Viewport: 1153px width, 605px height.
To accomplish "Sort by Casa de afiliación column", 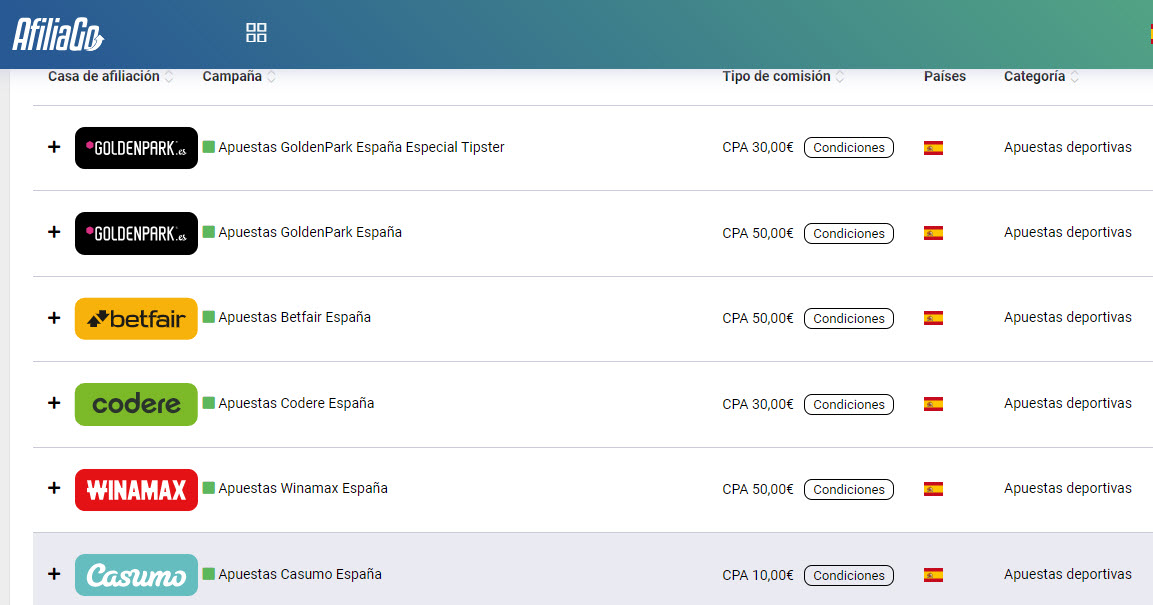I will [169, 77].
